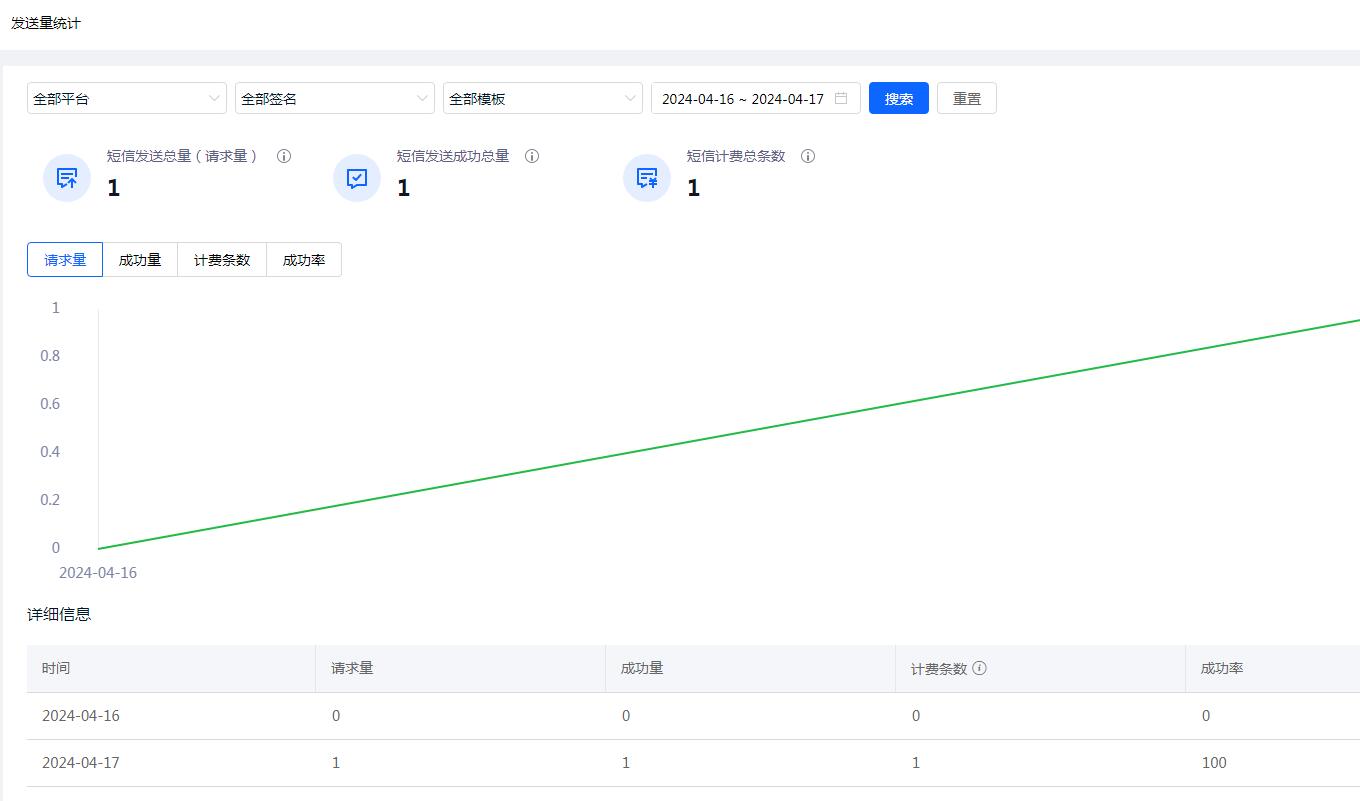The image size is (1360, 801).
Task: Click the 2024-04-16 table row date
Action: (81, 716)
